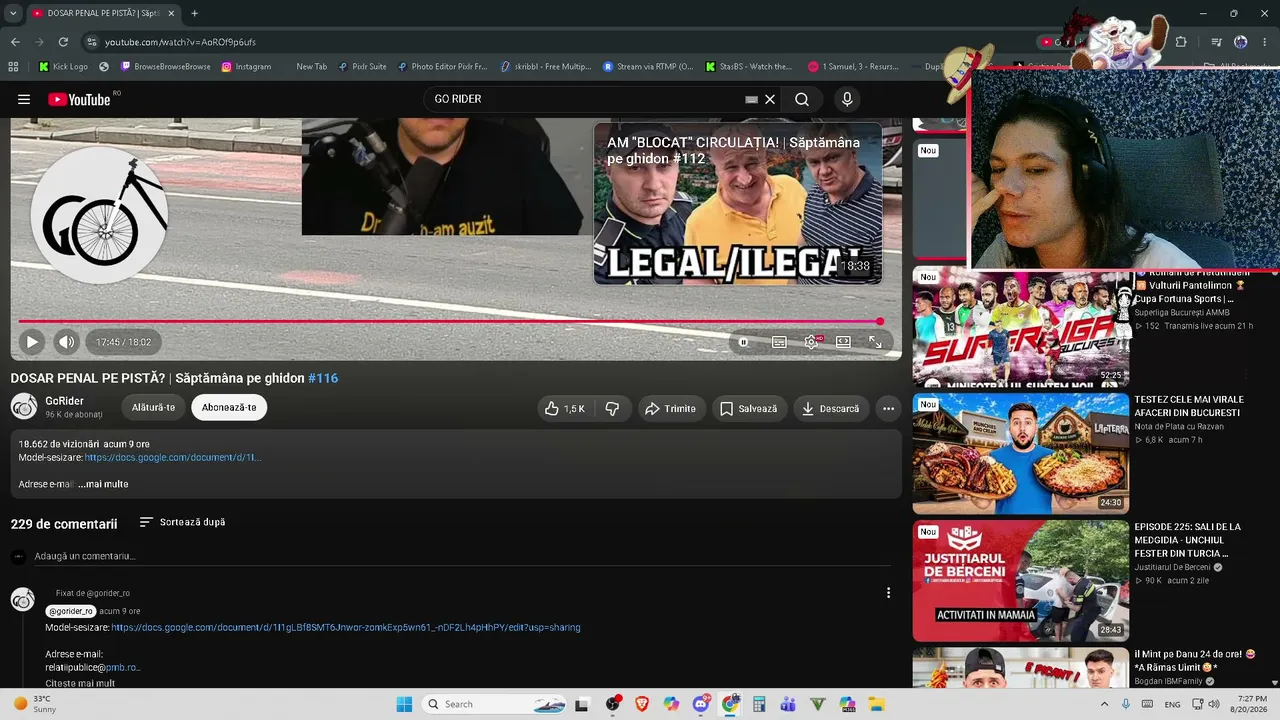This screenshot has width=1280, height=720.
Task: Start voice search with microphone
Action: [x=847, y=99]
